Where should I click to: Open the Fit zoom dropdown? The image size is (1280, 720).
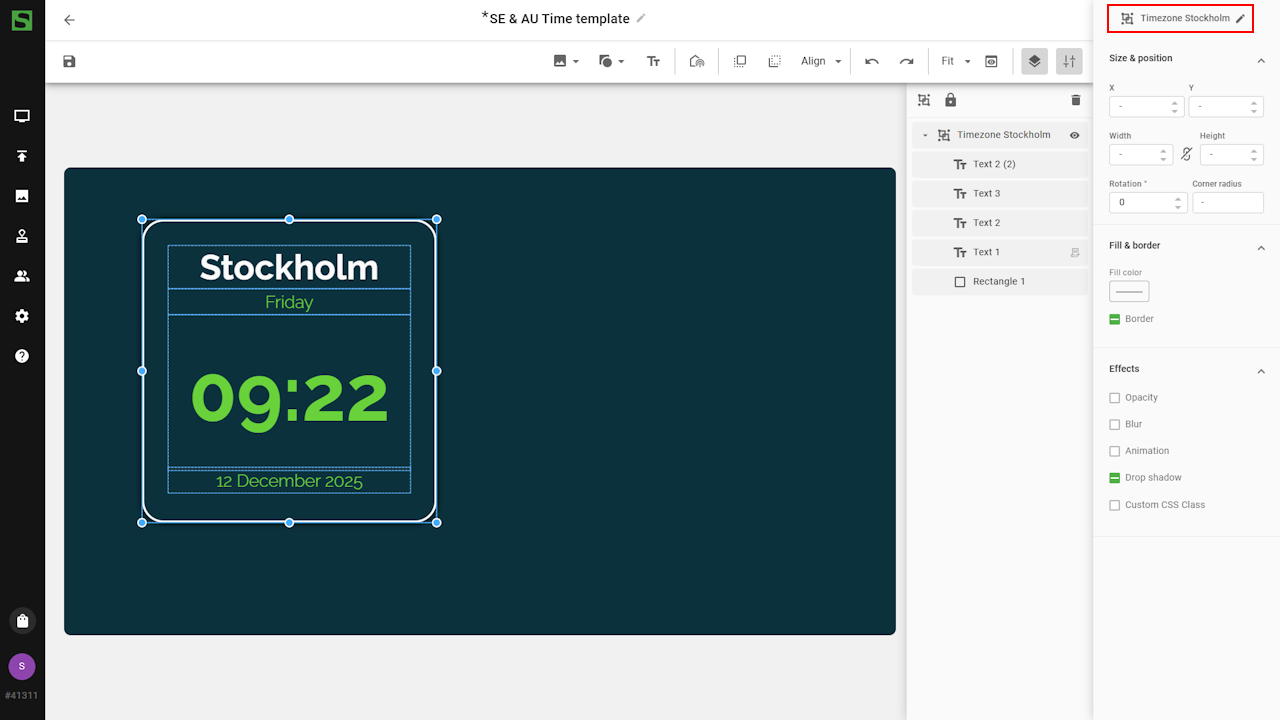[x=955, y=61]
